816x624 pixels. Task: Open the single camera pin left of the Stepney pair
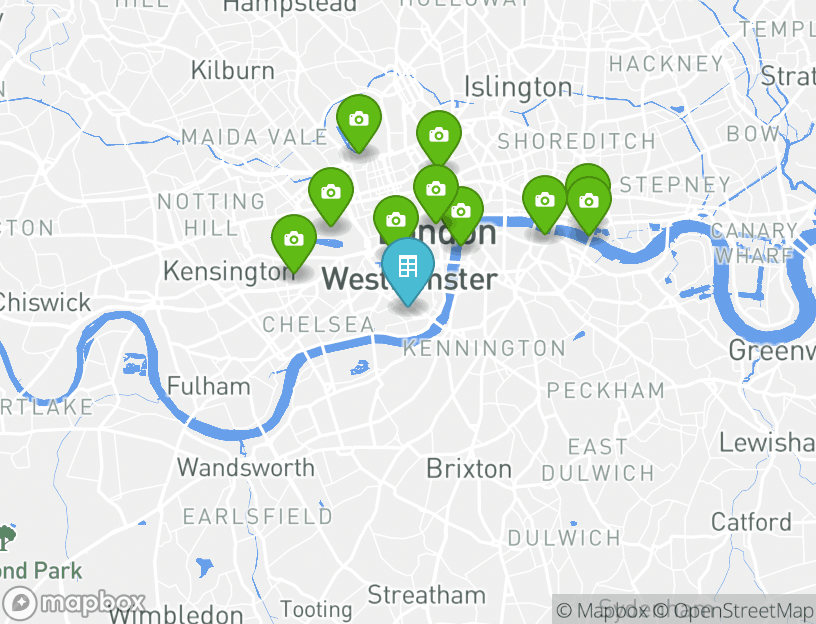(545, 201)
